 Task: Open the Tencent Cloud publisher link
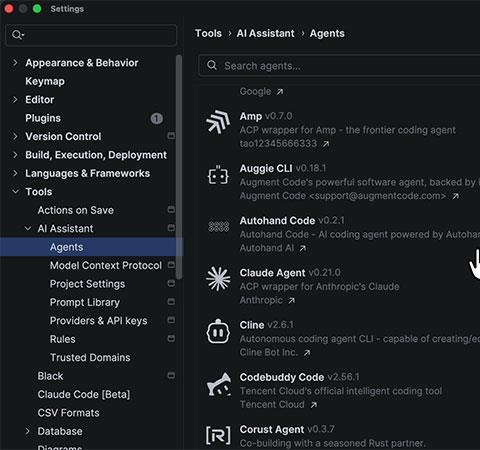[272, 405]
